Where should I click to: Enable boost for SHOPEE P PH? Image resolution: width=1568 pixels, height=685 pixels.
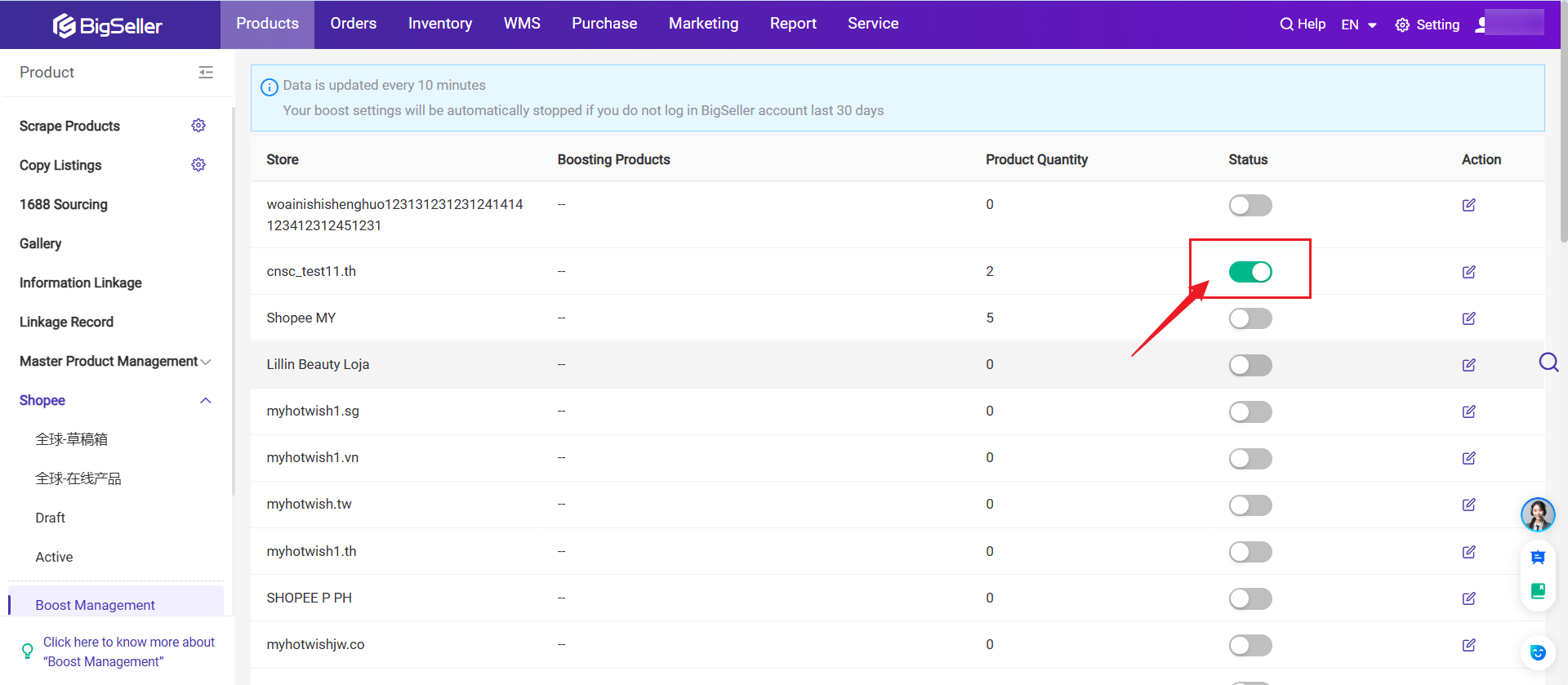click(1250, 598)
